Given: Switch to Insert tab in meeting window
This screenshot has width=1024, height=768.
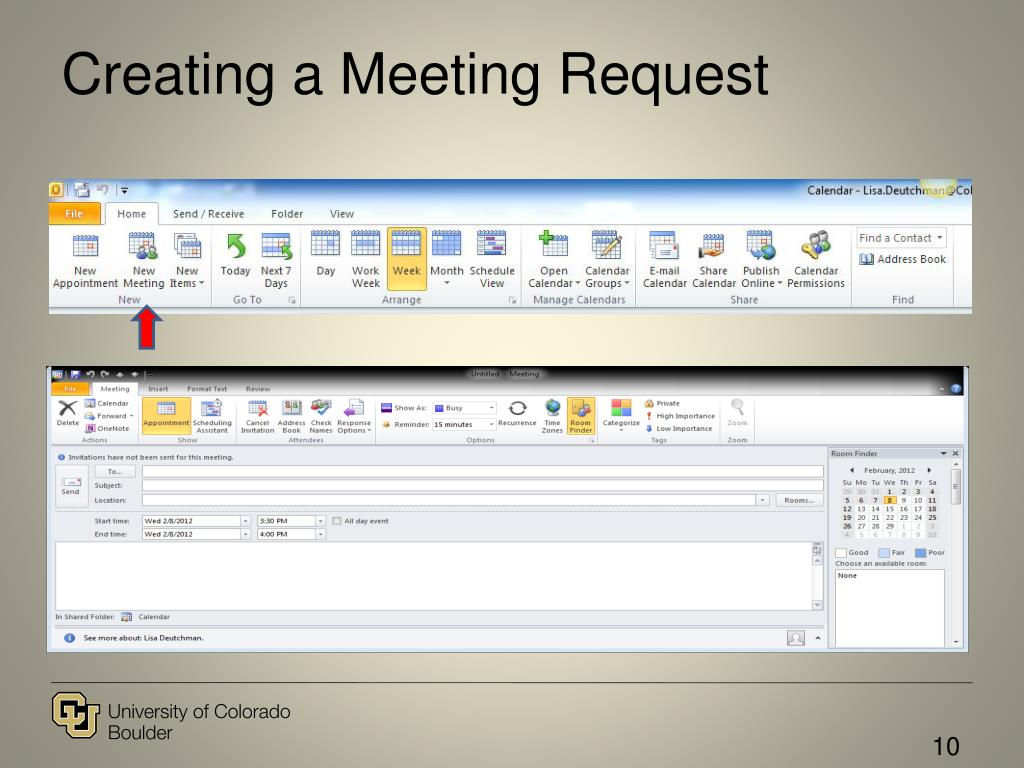Looking at the screenshot, I should click(158, 389).
